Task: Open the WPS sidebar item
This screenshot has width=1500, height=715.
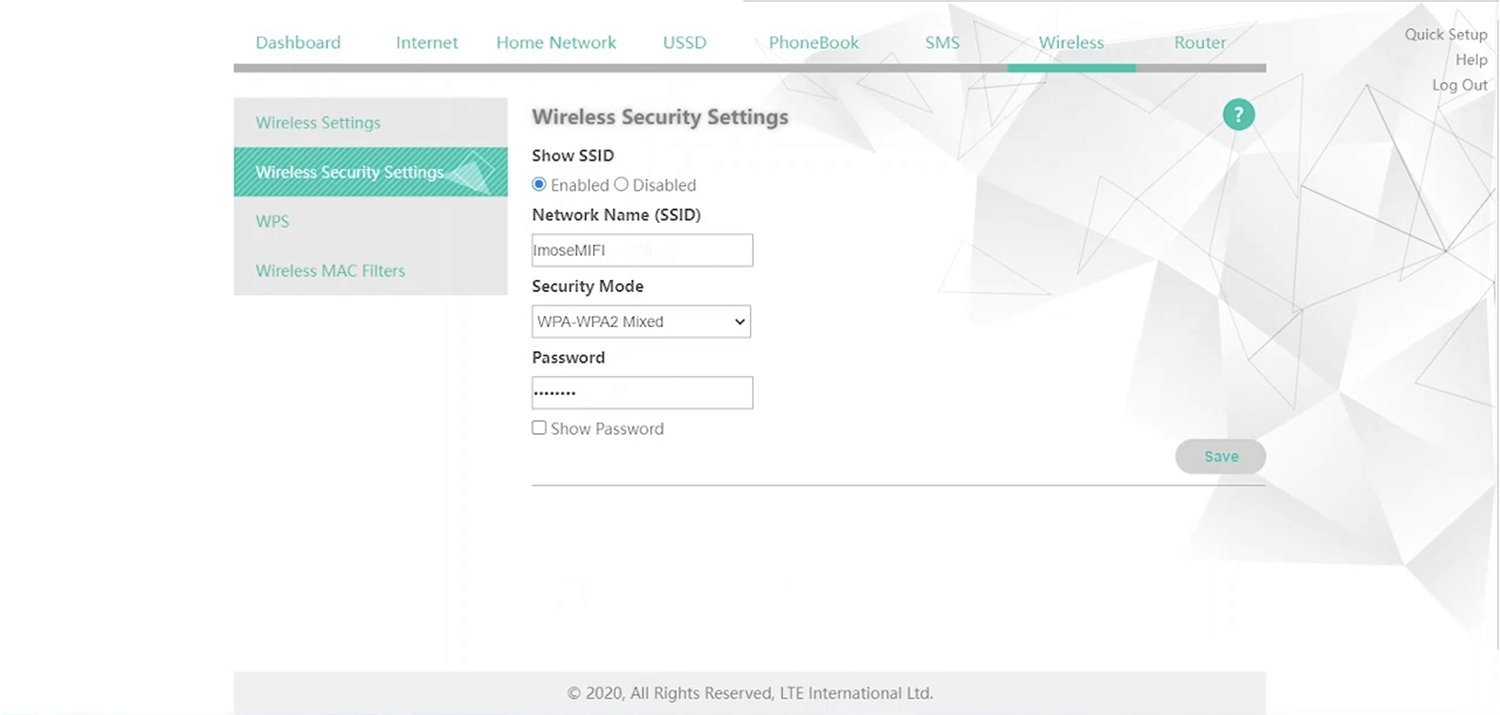Action: [x=272, y=221]
